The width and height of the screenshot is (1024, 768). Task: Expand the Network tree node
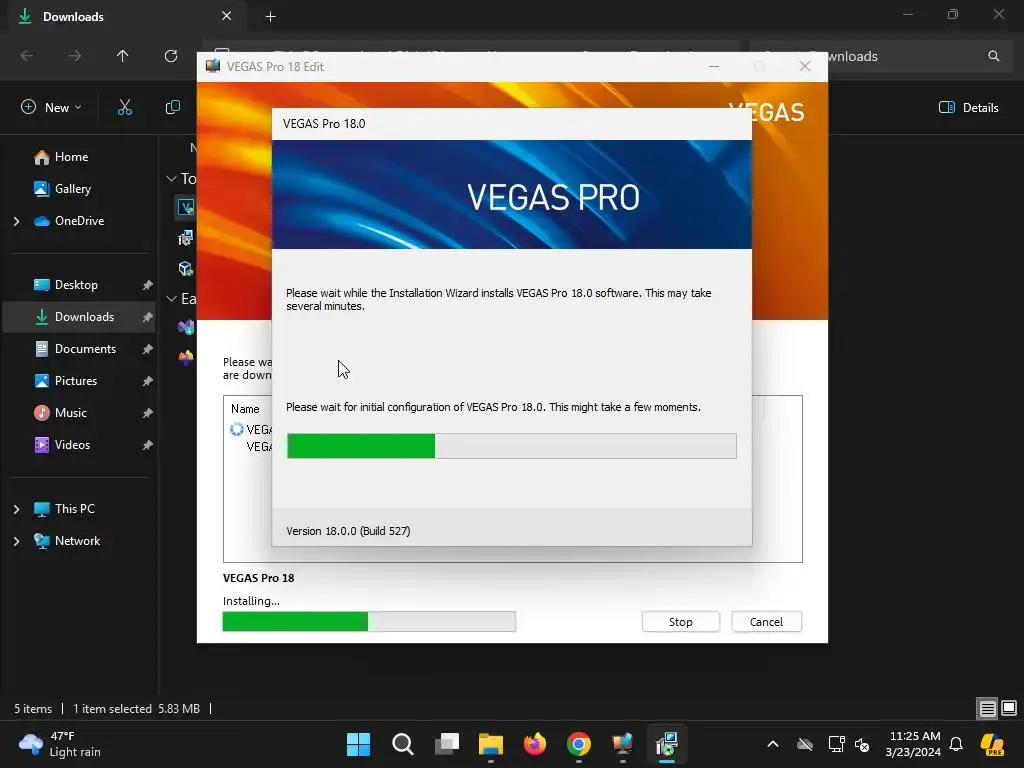point(16,541)
